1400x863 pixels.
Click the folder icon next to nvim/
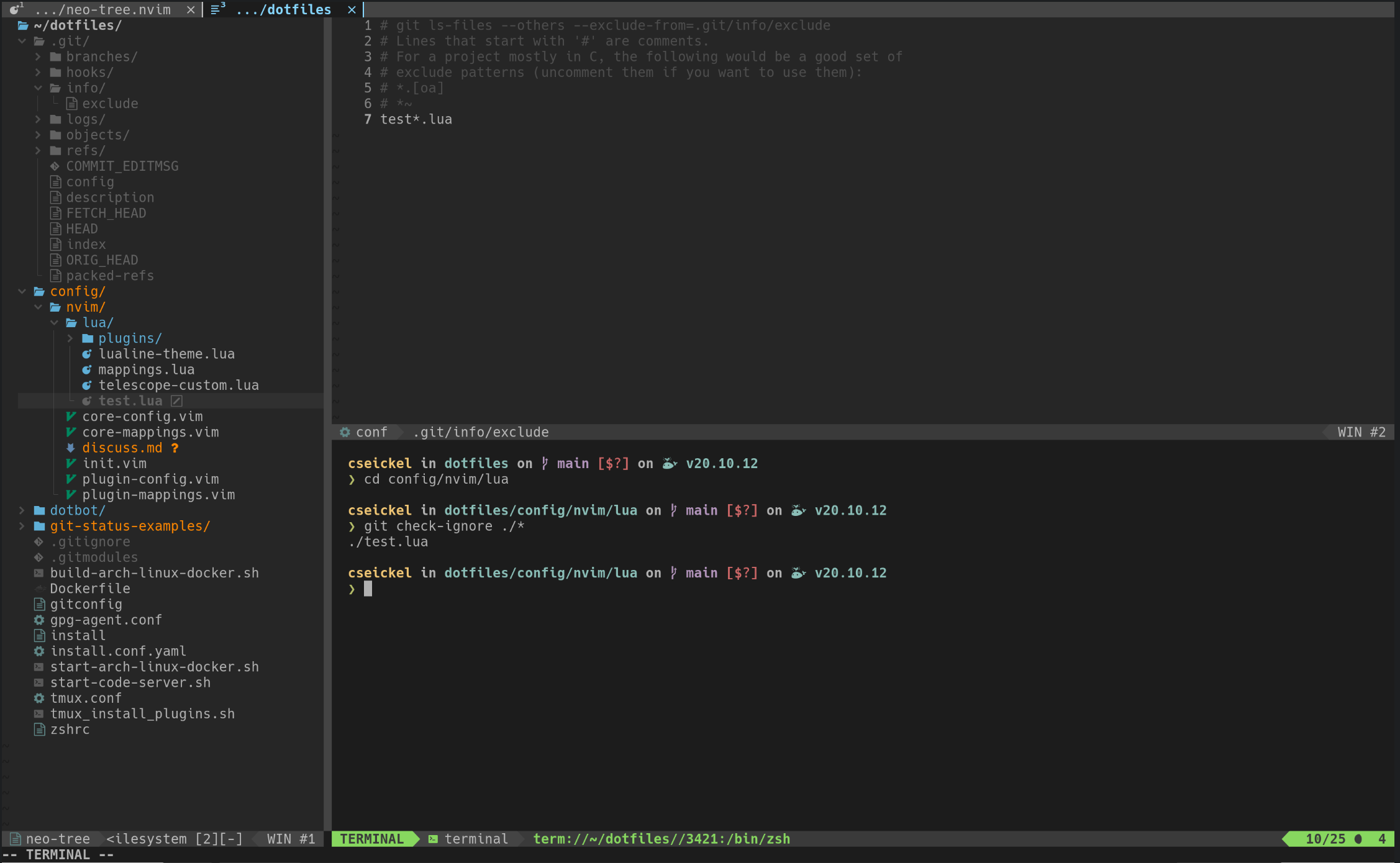[x=55, y=307]
